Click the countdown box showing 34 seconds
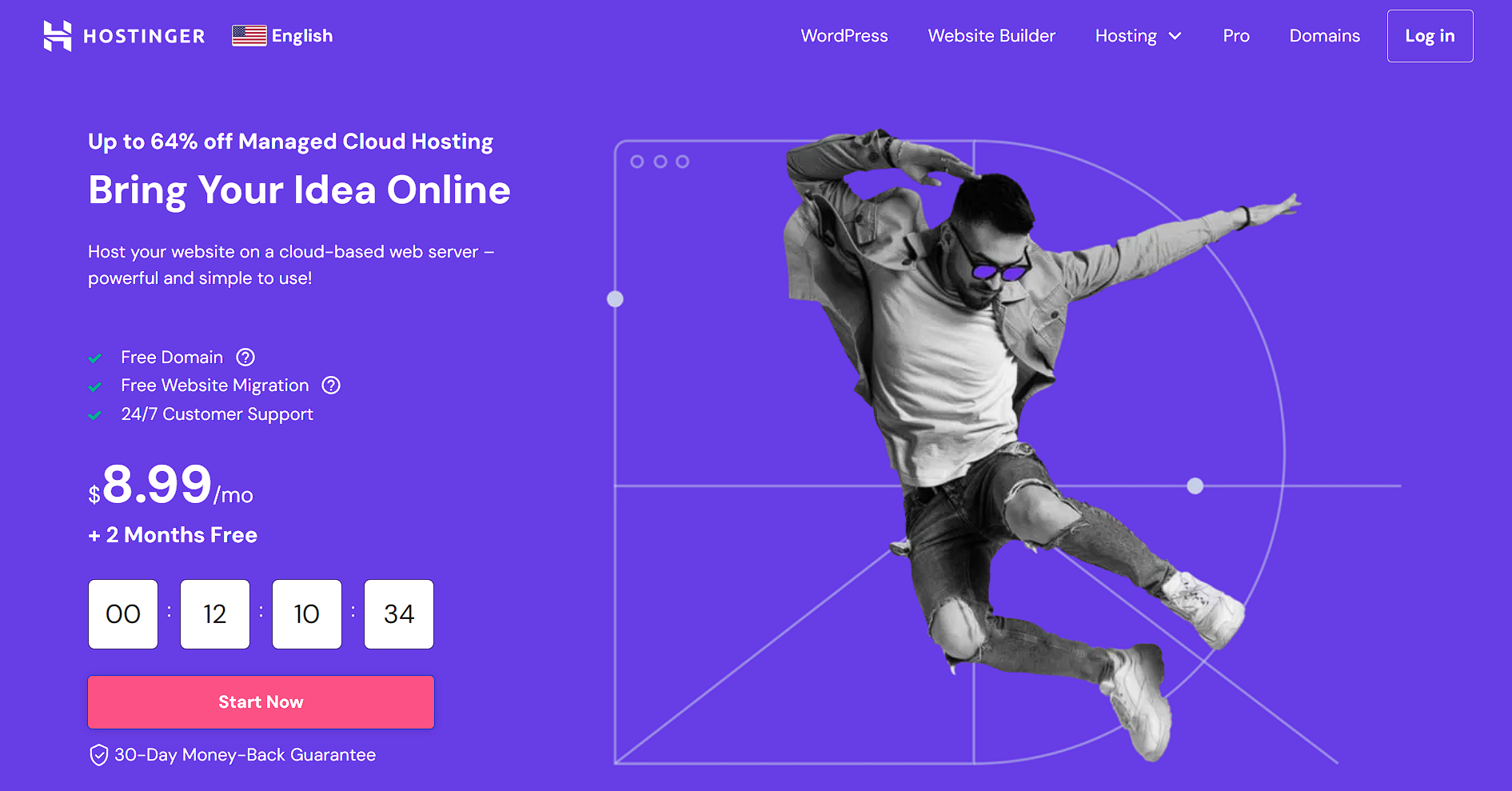 [399, 614]
